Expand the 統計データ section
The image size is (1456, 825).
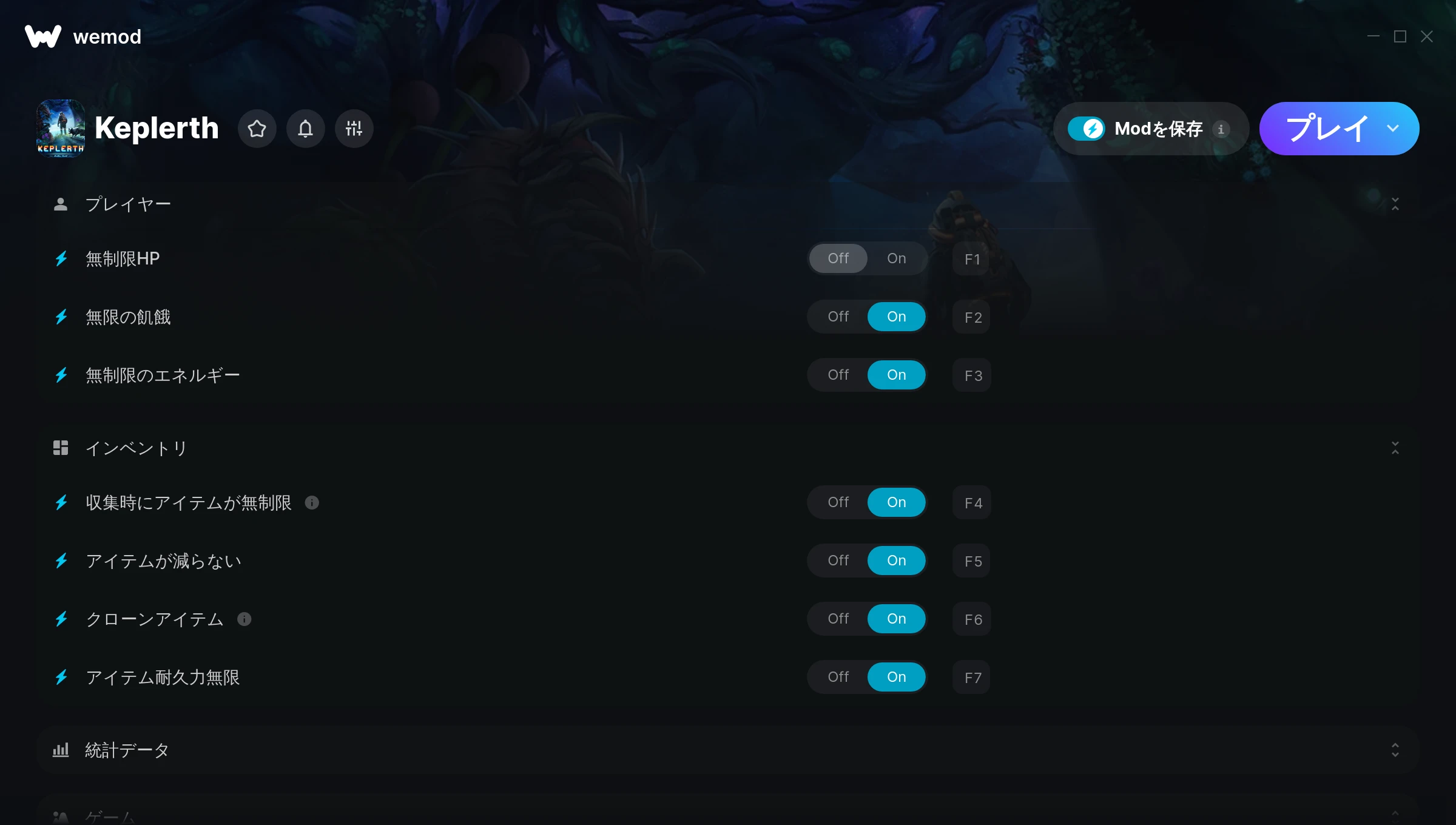(1395, 750)
